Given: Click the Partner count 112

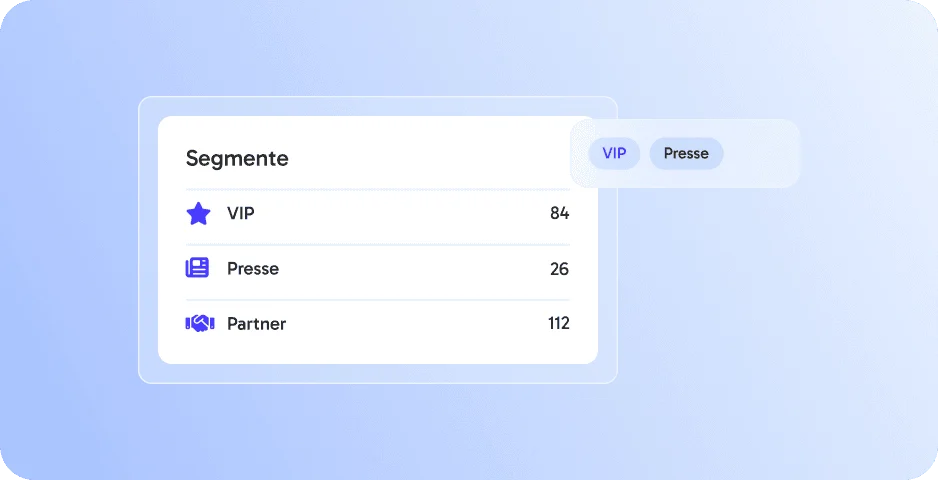Looking at the screenshot, I should [559, 323].
